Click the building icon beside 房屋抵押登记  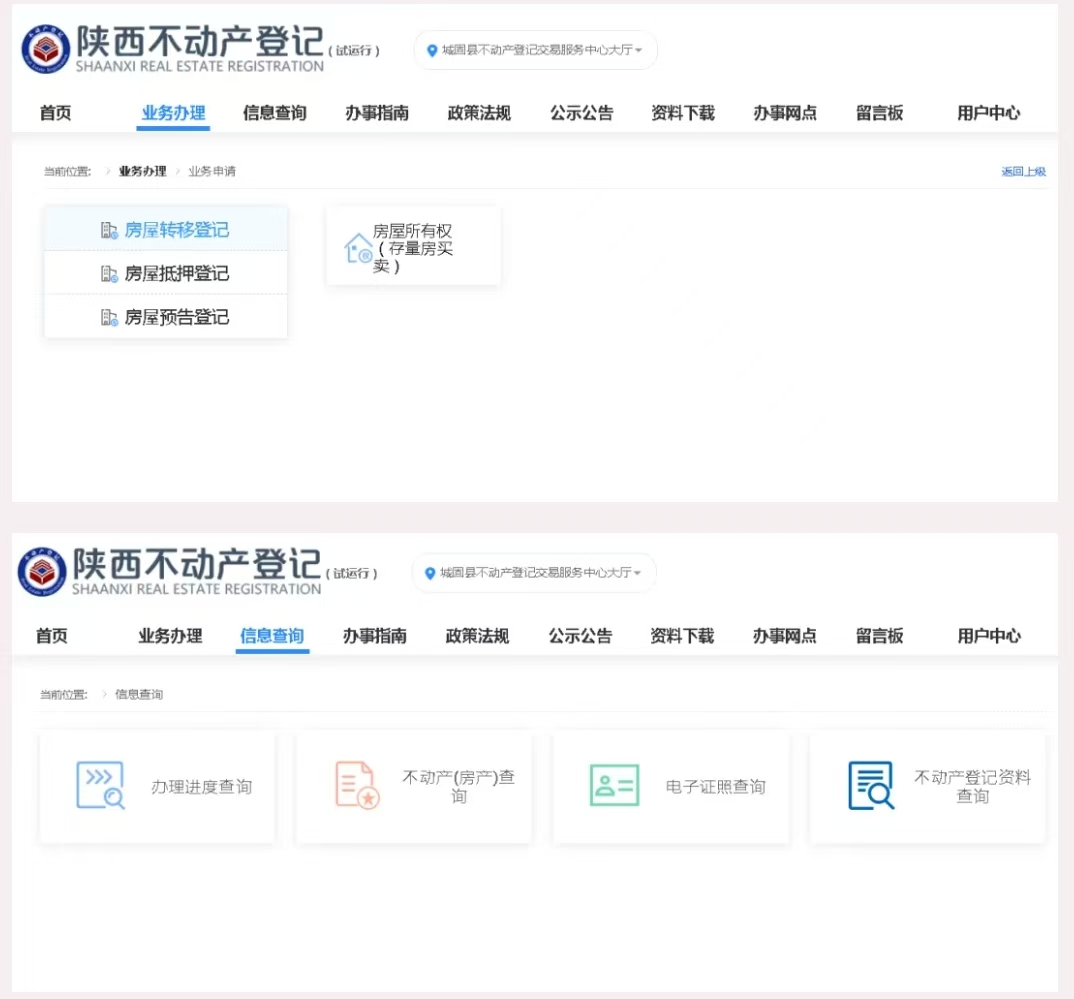click(109, 274)
